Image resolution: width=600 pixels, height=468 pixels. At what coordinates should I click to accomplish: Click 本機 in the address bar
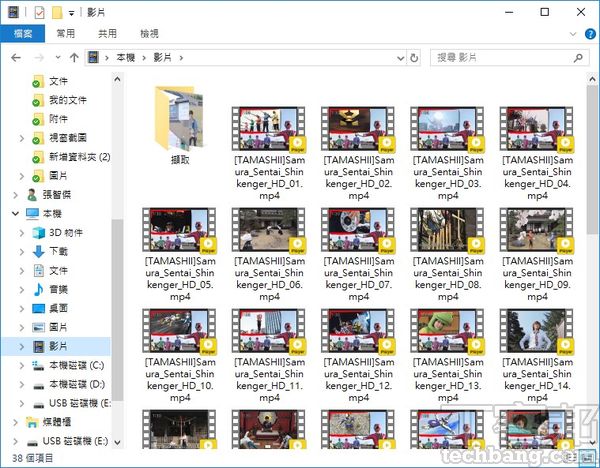(126, 58)
